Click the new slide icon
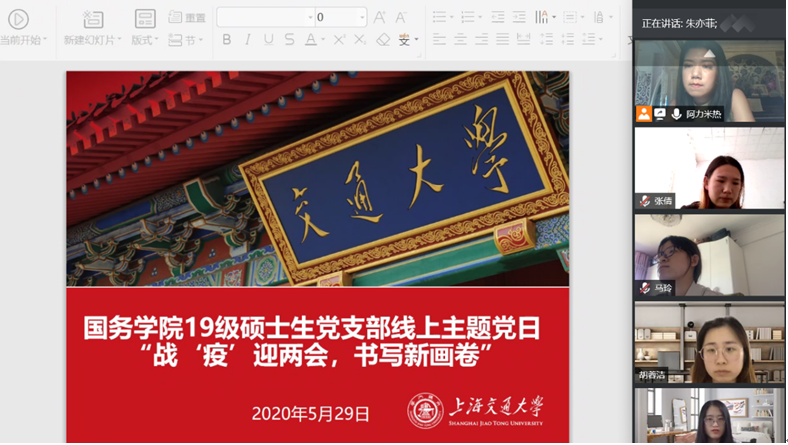The height and width of the screenshot is (445, 788). point(92,19)
